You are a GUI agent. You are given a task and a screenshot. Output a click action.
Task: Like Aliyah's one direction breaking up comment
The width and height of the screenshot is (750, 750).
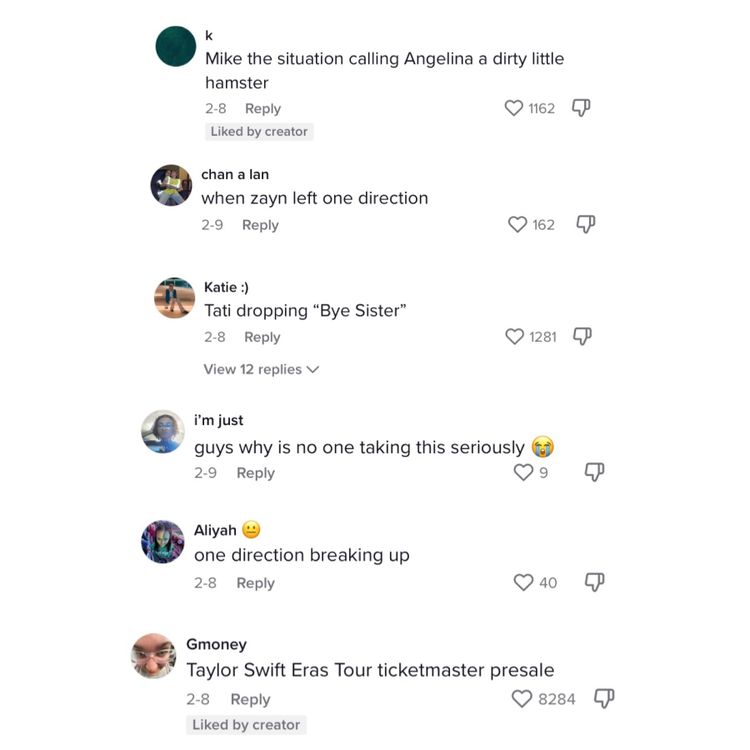523,582
